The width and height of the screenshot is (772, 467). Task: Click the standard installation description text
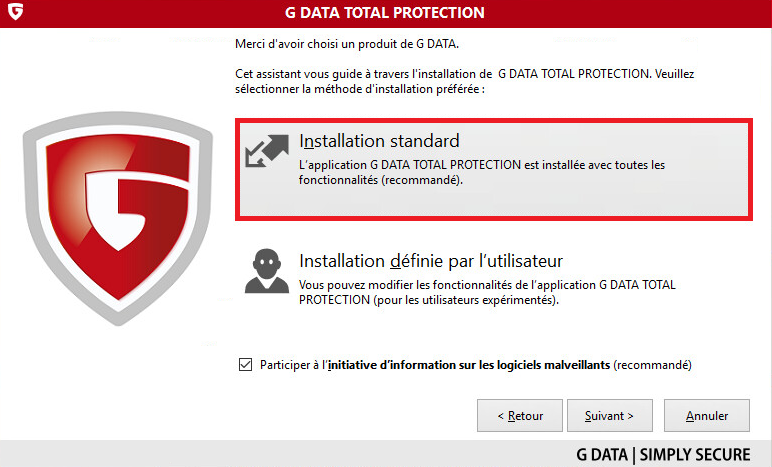(482, 172)
